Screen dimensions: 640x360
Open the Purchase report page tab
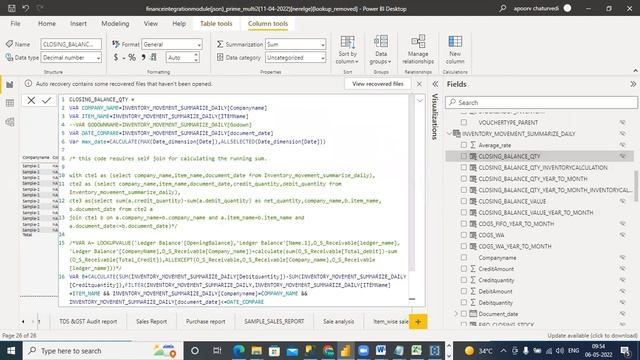click(x=205, y=322)
